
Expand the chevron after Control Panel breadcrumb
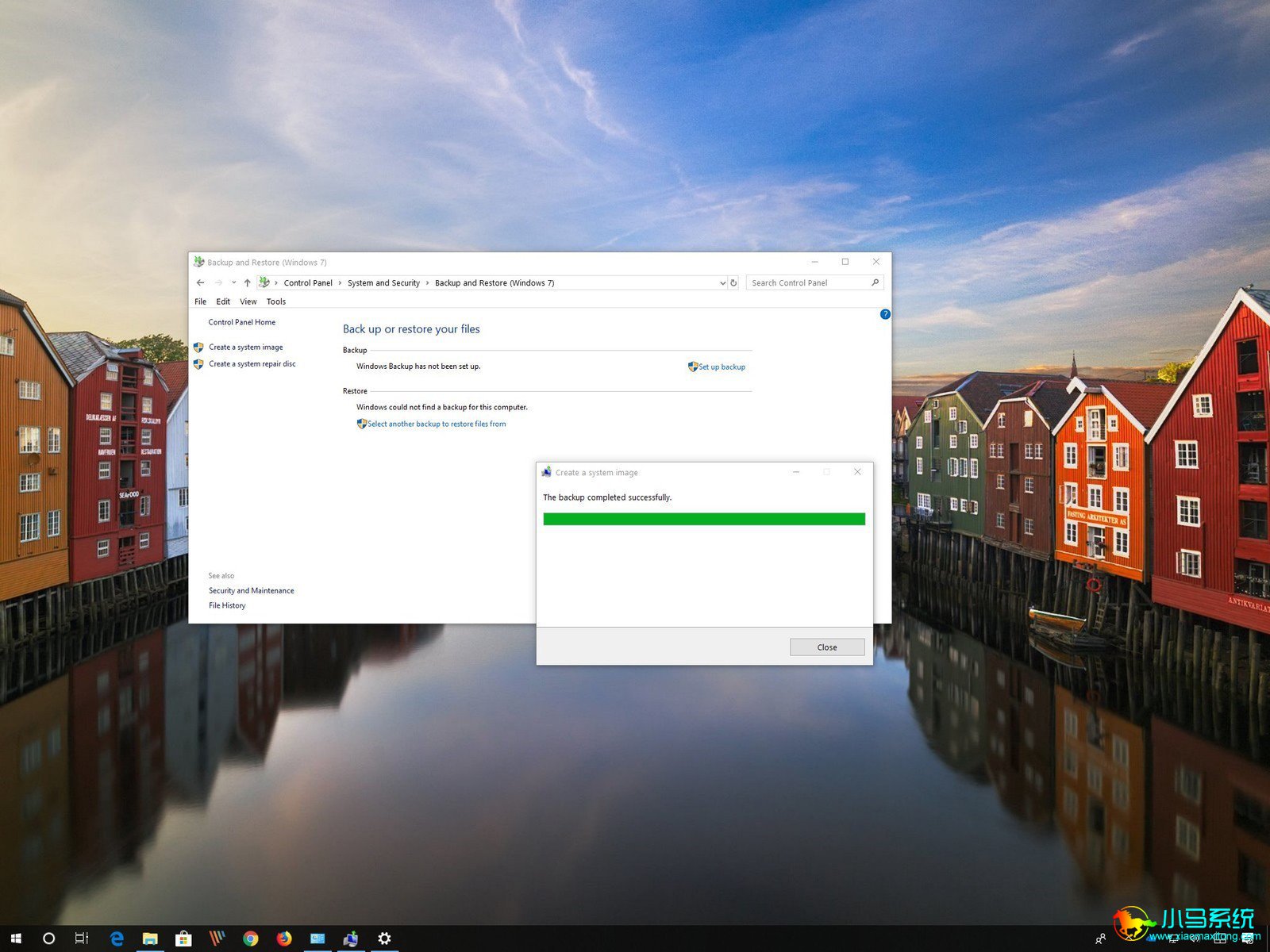[x=340, y=283]
